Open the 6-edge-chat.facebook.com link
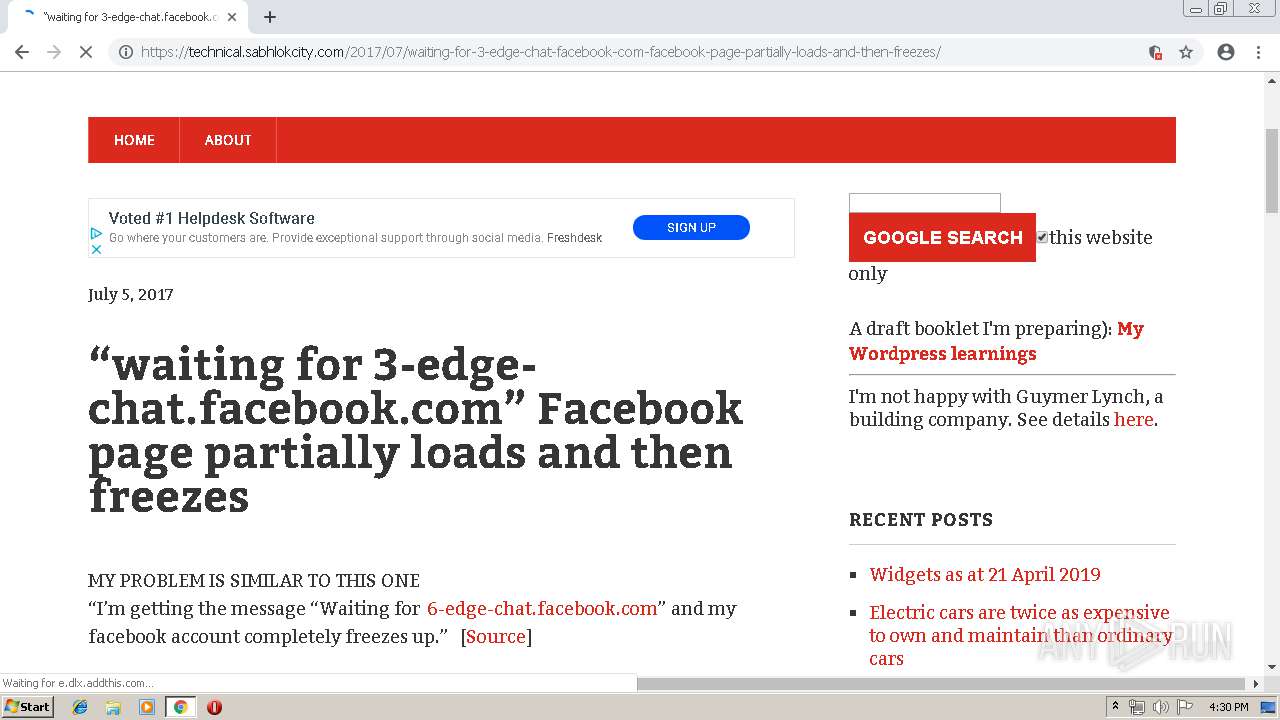1280x720 pixels. (542, 608)
